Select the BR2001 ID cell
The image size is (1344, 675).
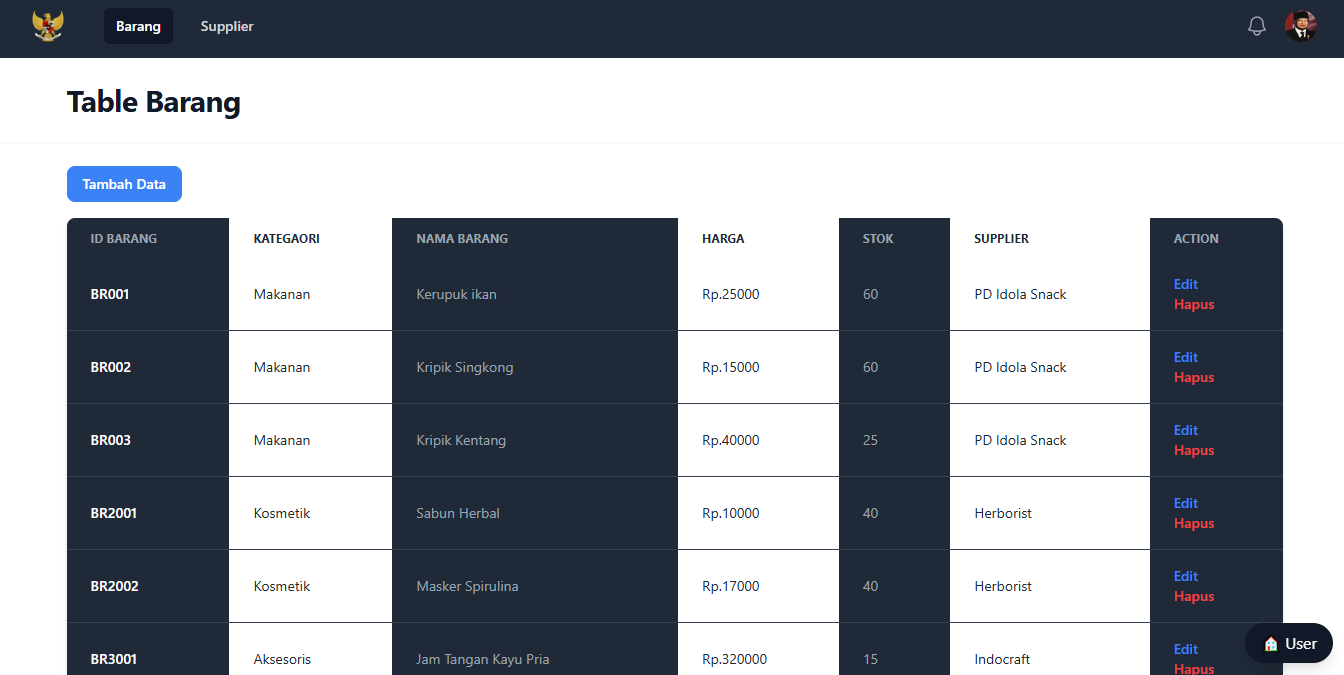[x=114, y=513]
